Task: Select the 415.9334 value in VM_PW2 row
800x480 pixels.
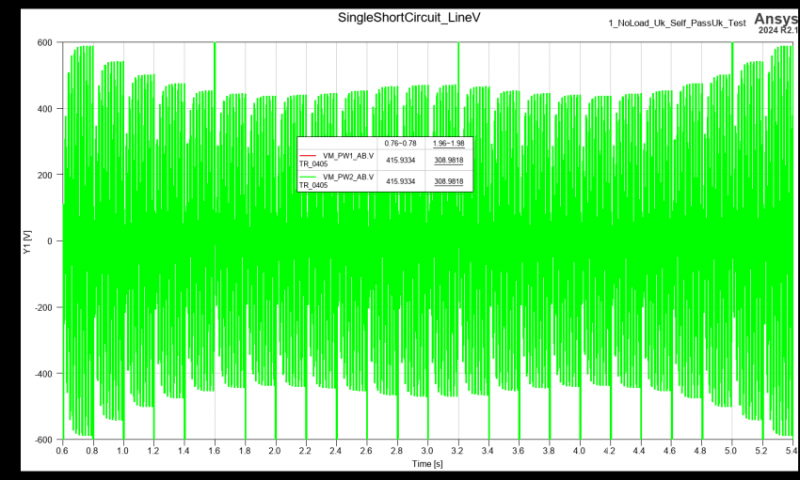Action: [x=403, y=181]
